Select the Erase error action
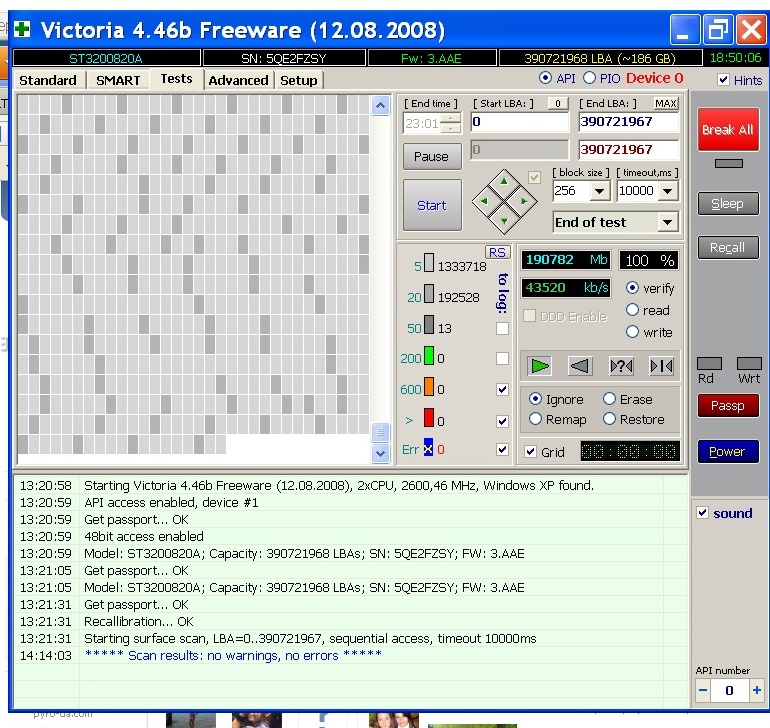This screenshot has height=728, width=770. 609,399
